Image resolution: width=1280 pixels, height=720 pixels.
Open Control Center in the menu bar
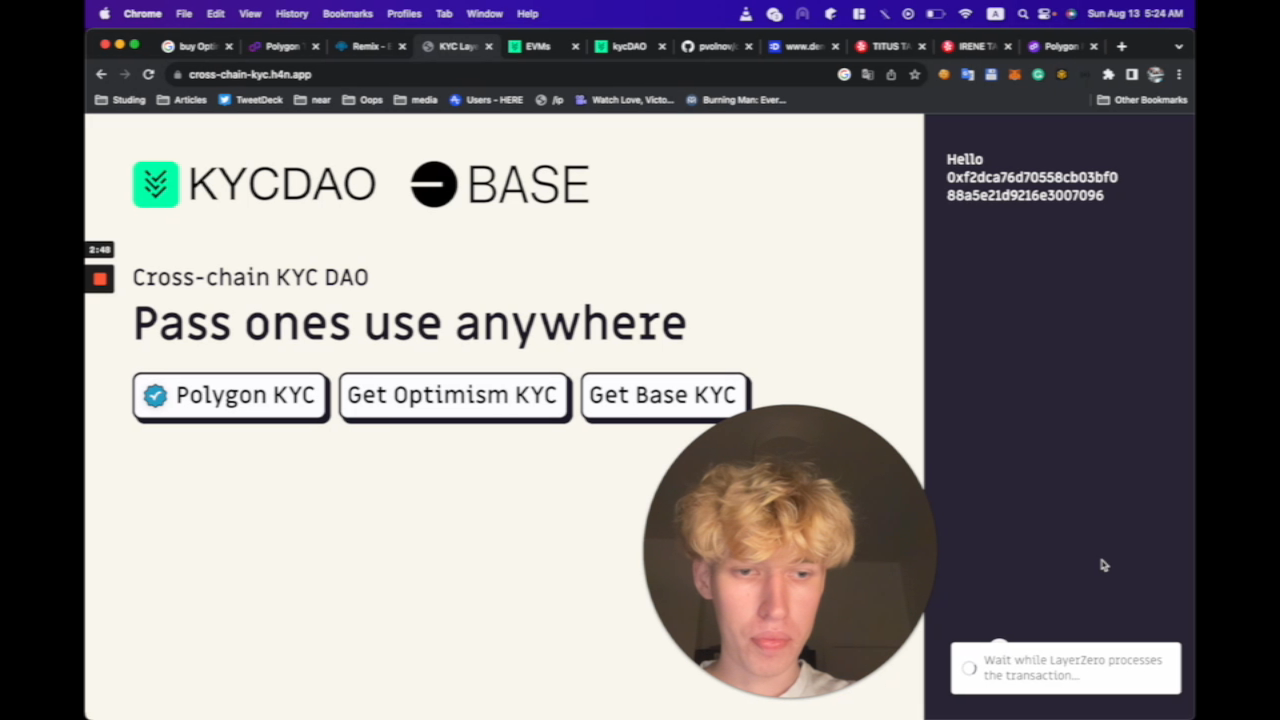[x=1046, y=14]
